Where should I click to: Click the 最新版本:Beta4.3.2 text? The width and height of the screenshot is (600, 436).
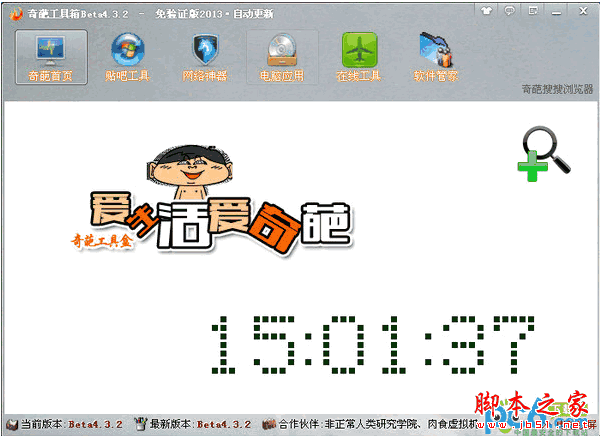(x=201, y=424)
